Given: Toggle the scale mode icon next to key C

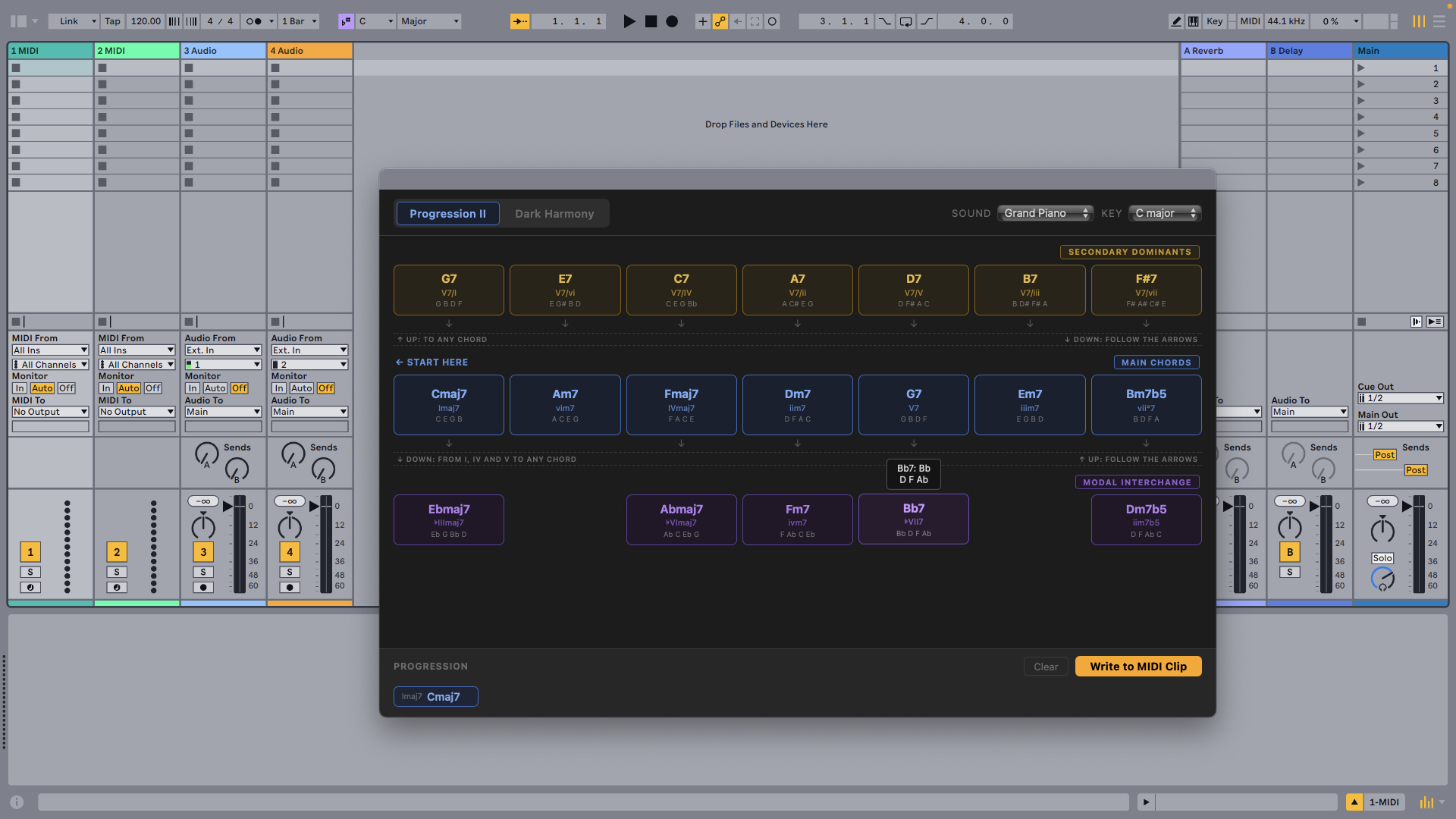Looking at the screenshot, I should (346, 21).
